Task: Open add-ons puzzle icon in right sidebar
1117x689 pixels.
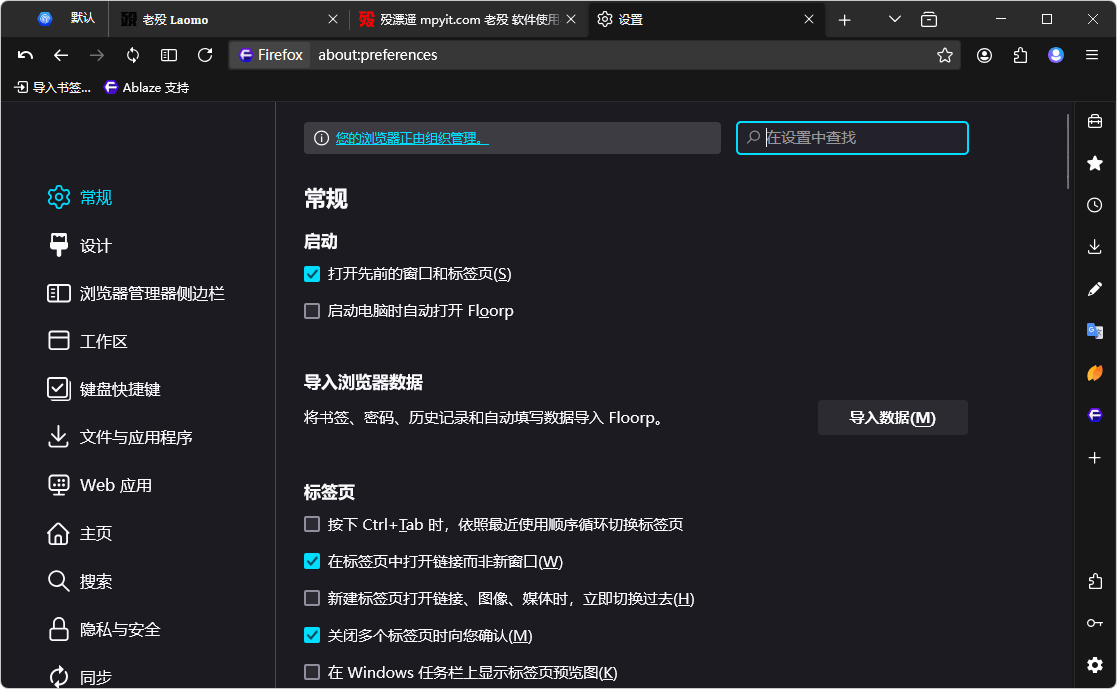Action: click(x=1095, y=581)
